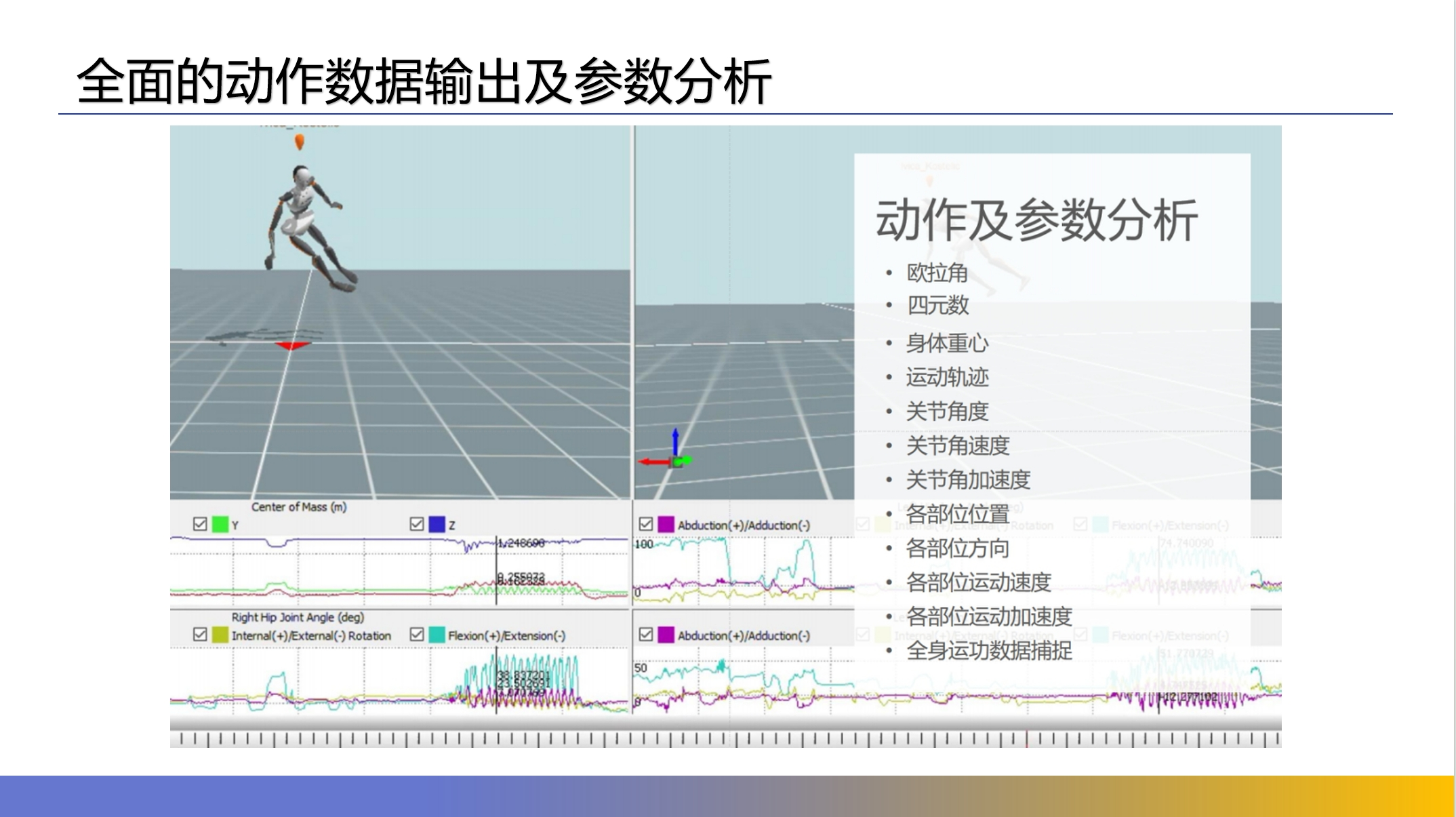Click teal Flexion/Extension swatch for Right Hip

pos(437,635)
